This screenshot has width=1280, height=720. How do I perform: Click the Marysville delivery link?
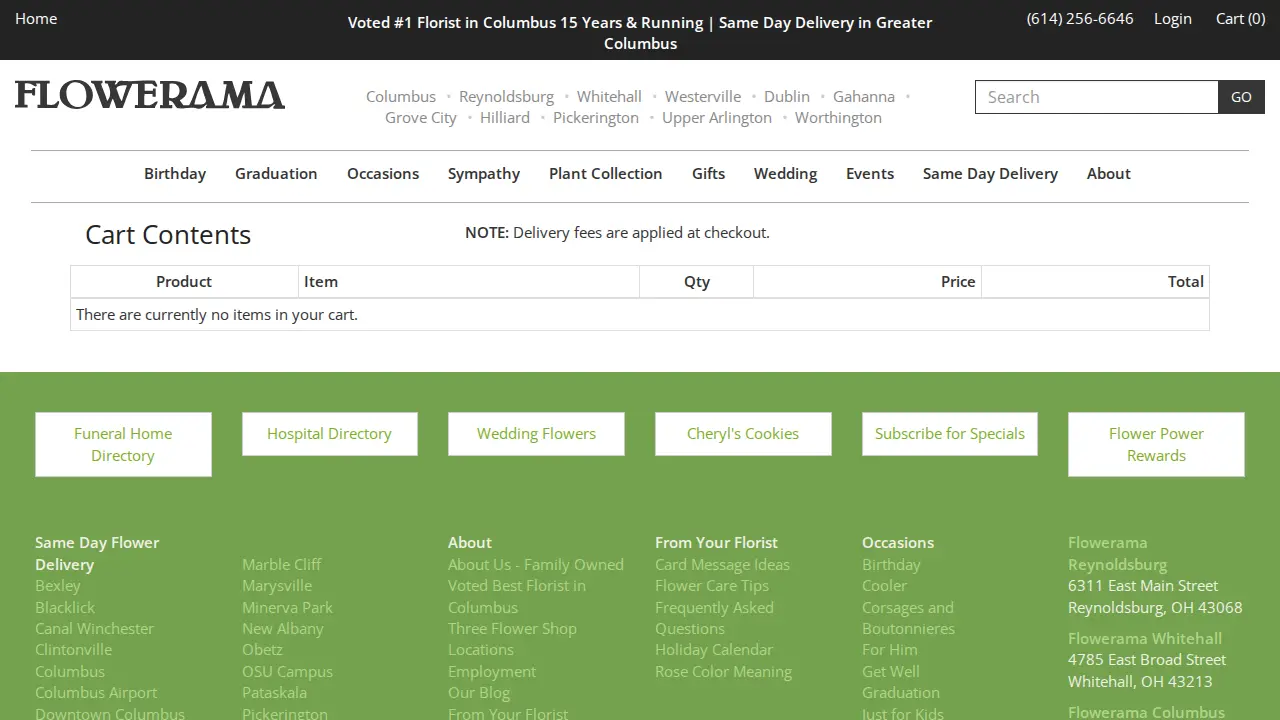tap(277, 586)
